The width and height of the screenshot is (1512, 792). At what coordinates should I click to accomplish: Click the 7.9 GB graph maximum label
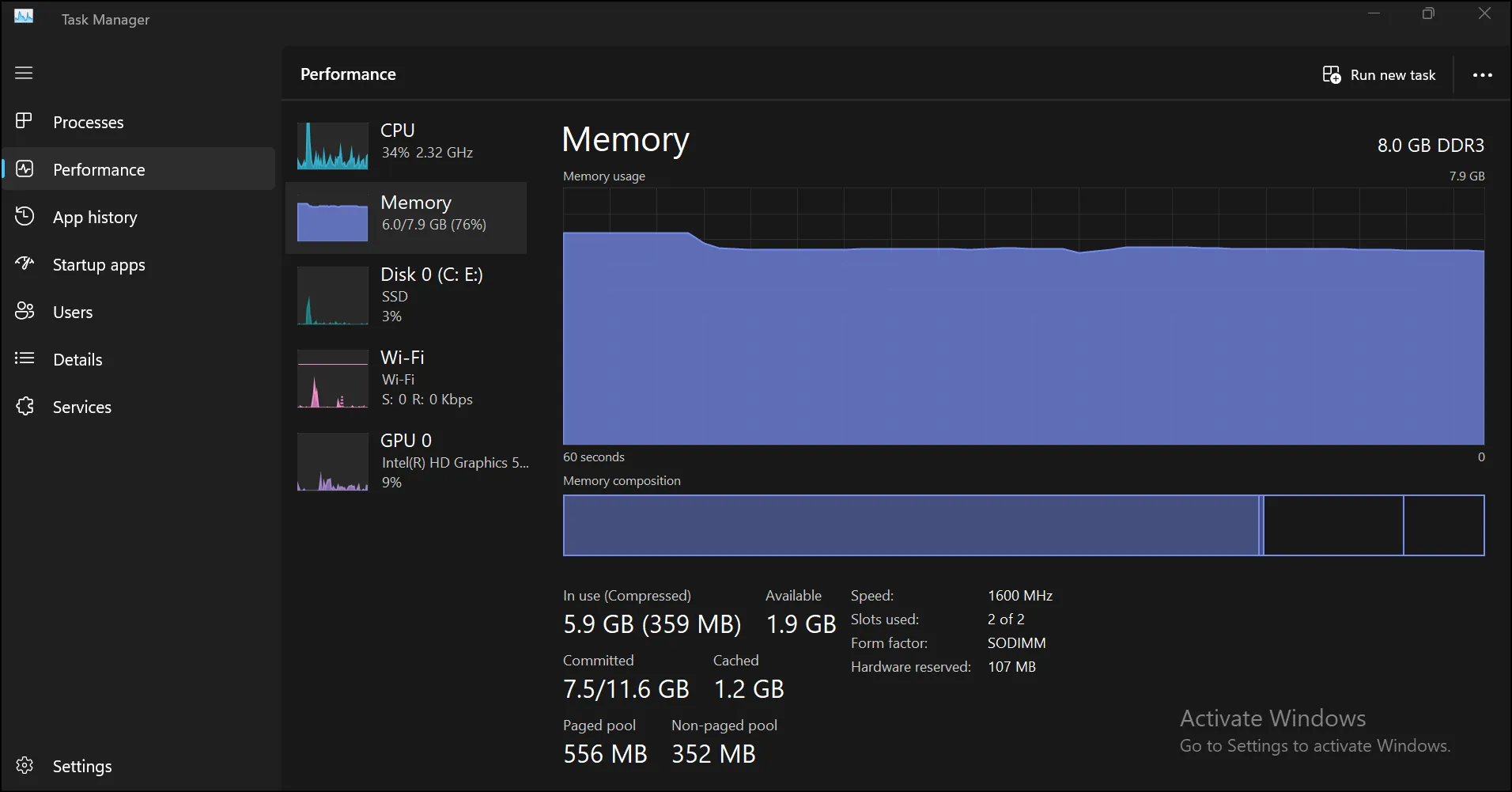[1467, 176]
